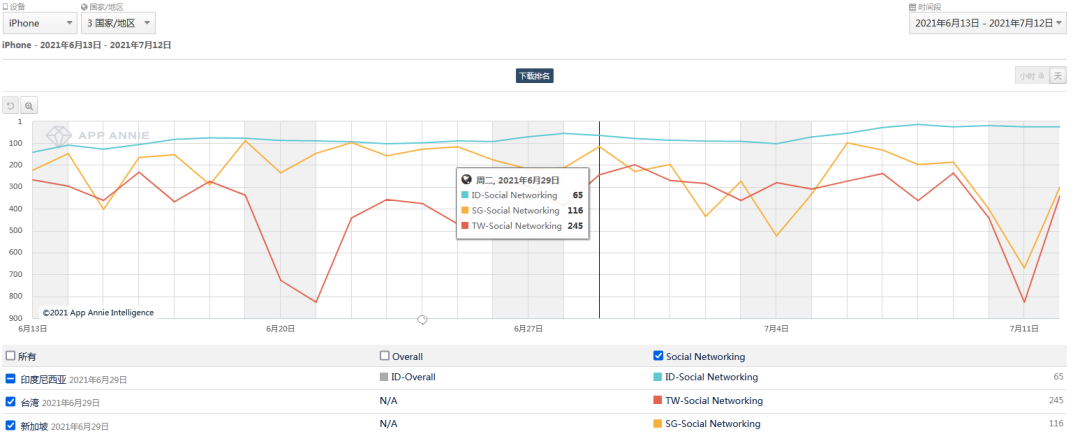Click the value 116 in SG row
This screenshot has width=1080, height=434.
click(x=1056, y=424)
